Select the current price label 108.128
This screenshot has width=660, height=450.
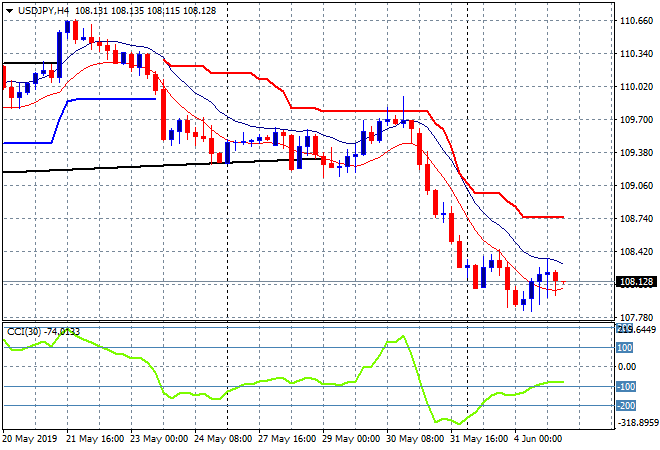pyautogui.click(x=637, y=282)
